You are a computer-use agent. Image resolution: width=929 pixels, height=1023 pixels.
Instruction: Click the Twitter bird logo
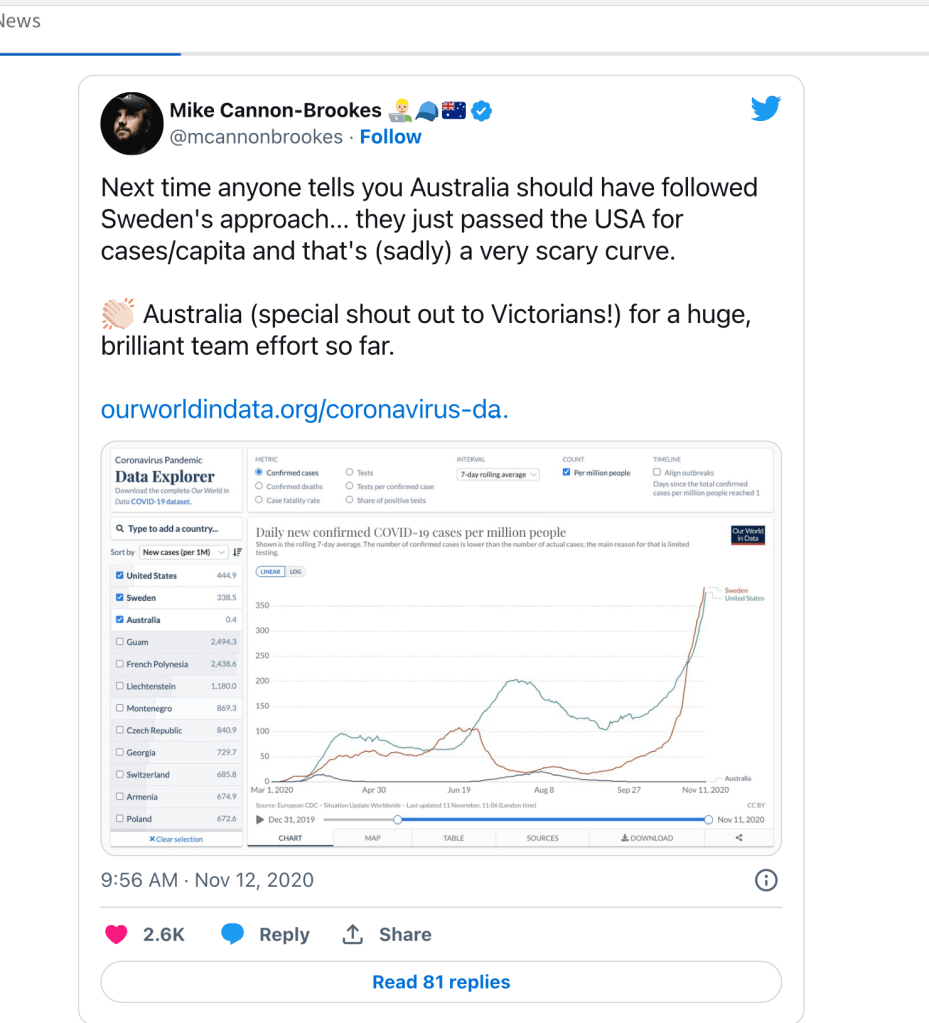pyautogui.click(x=765, y=109)
